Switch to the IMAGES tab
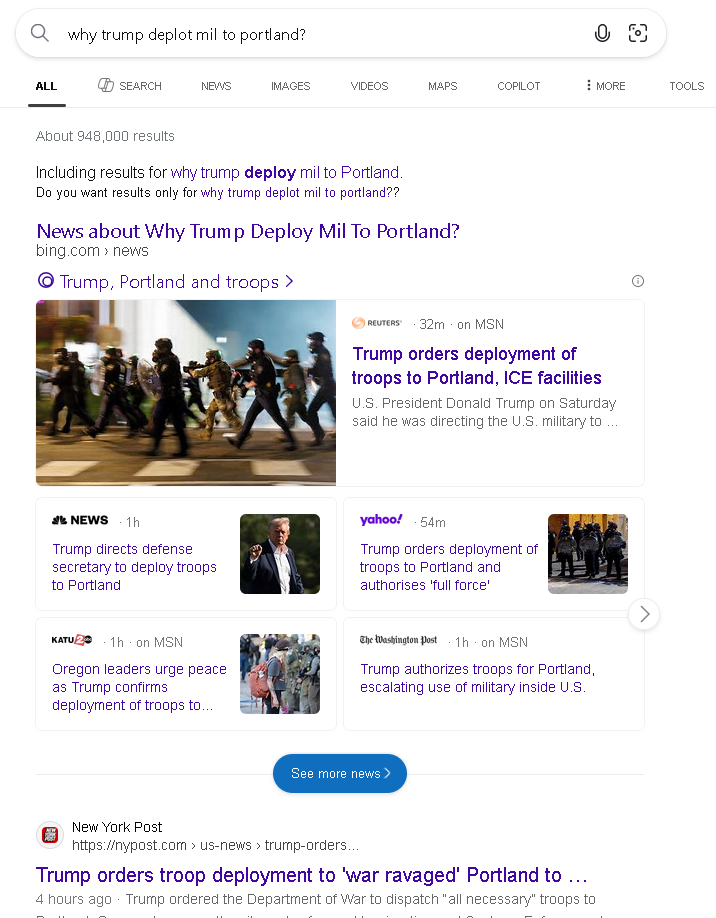This screenshot has height=918, width=716. point(290,86)
